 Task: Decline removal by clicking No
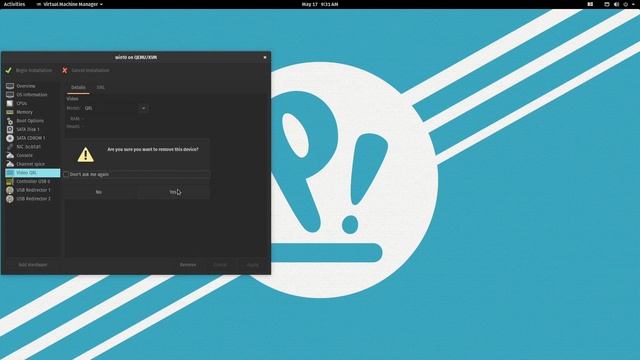click(x=99, y=192)
